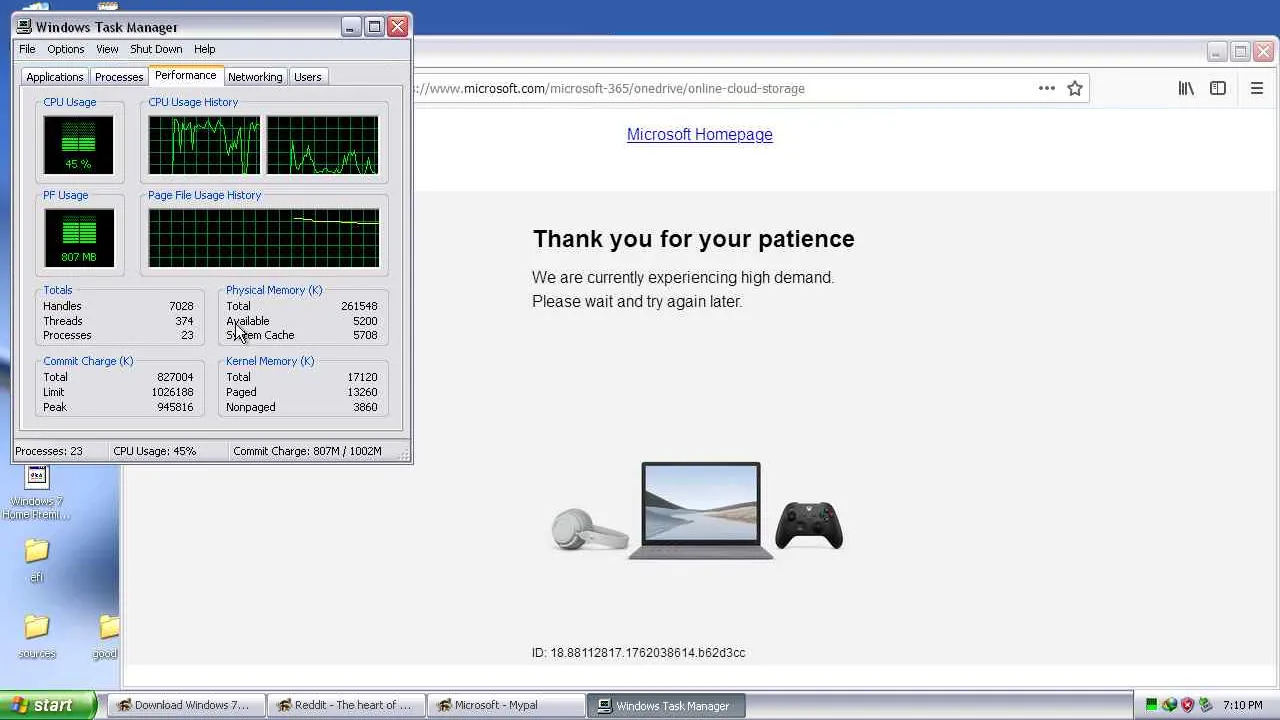
Task: Open the Shut Down menu
Action: [156, 49]
